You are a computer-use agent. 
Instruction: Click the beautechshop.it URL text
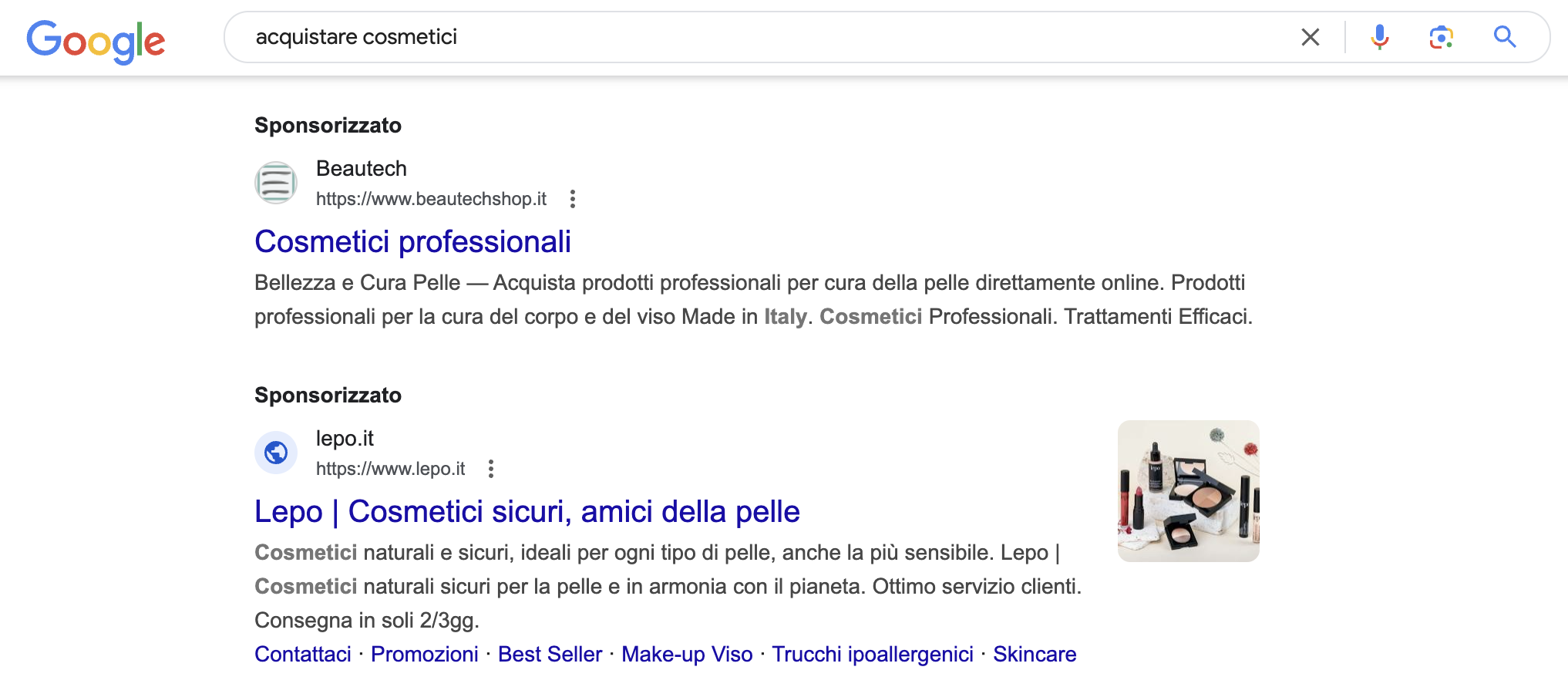[x=431, y=199]
